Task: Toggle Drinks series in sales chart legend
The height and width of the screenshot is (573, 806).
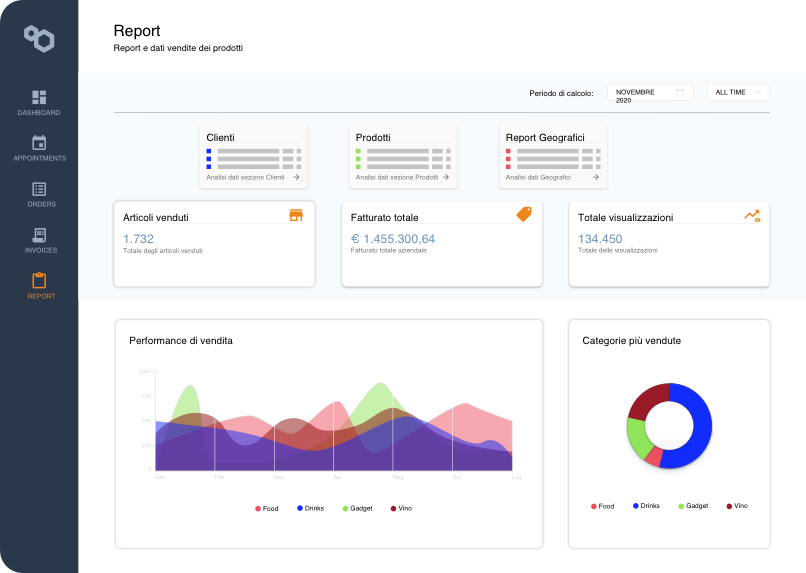Action: click(x=310, y=508)
